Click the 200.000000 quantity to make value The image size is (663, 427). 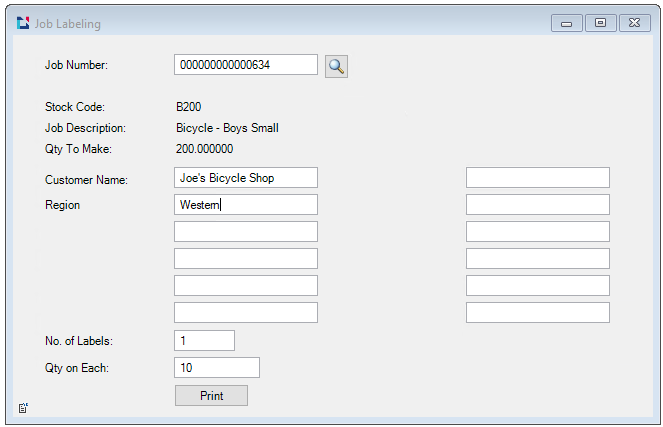click(205, 149)
